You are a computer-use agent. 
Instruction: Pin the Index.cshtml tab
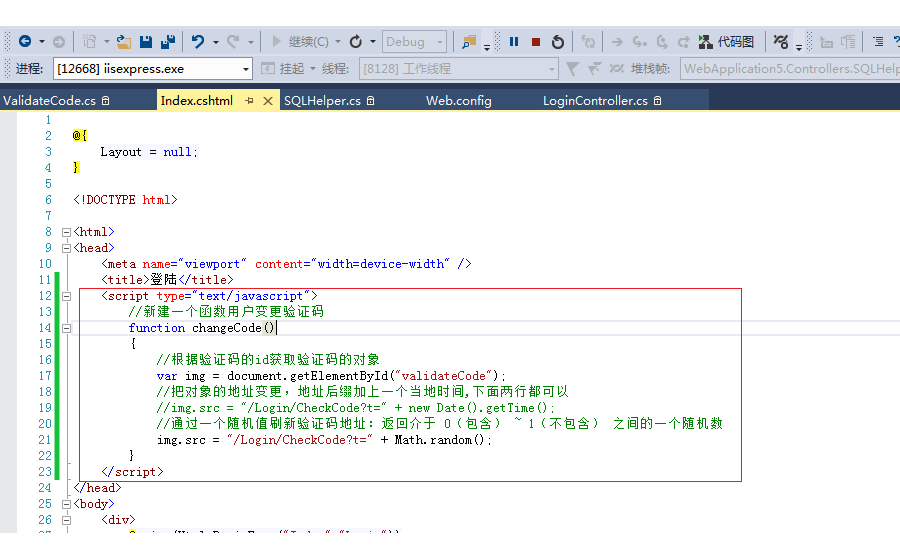tap(249, 100)
